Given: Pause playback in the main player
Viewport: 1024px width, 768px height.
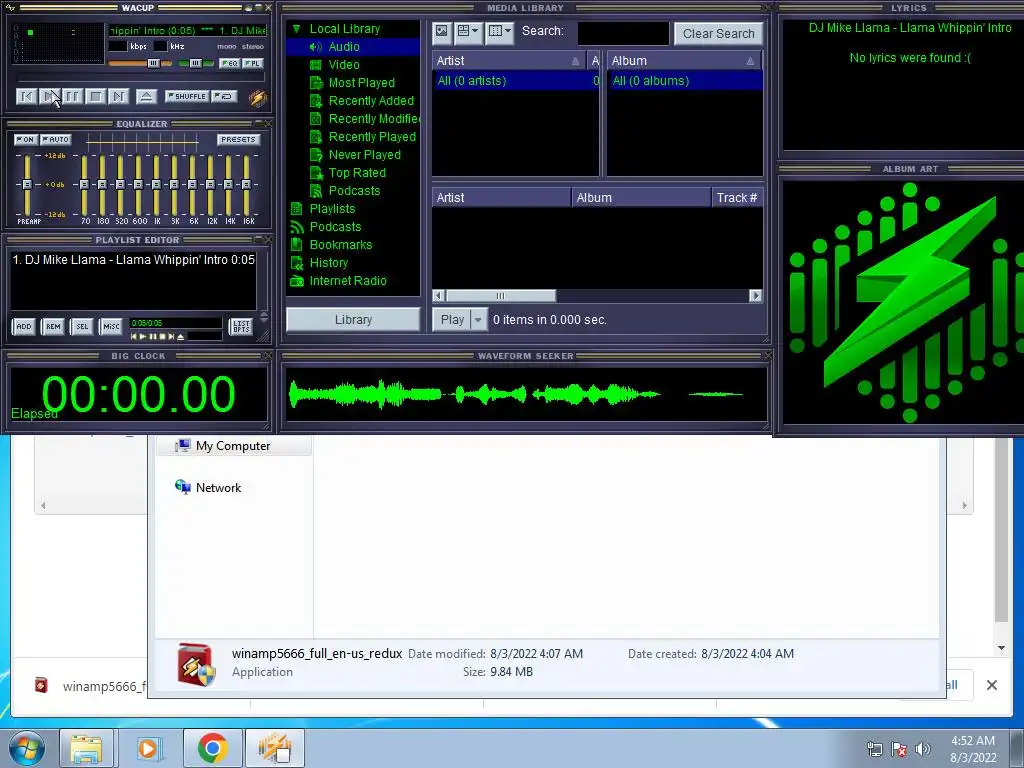Looking at the screenshot, I should [x=72, y=97].
